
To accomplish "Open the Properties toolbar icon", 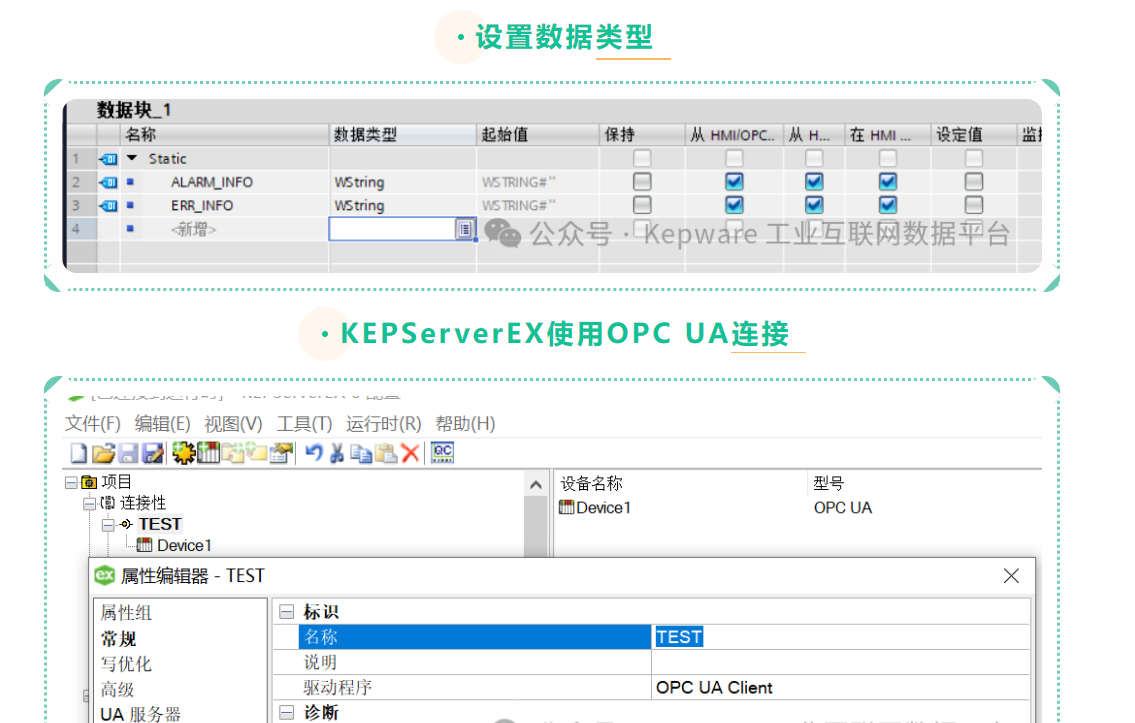I will [x=282, y=453].
